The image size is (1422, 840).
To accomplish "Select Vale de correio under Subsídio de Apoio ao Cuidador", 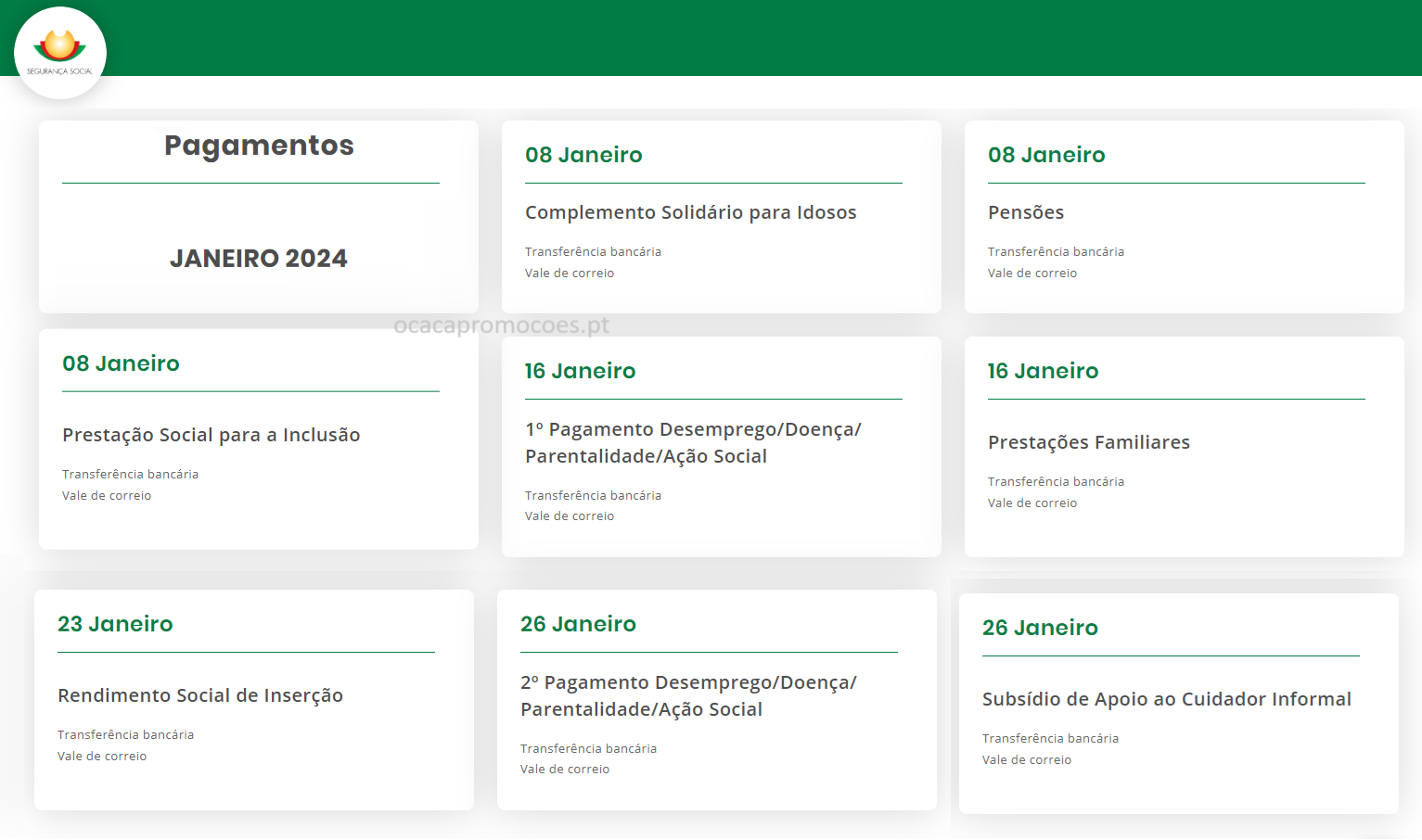I will [x=1027, y=759].
